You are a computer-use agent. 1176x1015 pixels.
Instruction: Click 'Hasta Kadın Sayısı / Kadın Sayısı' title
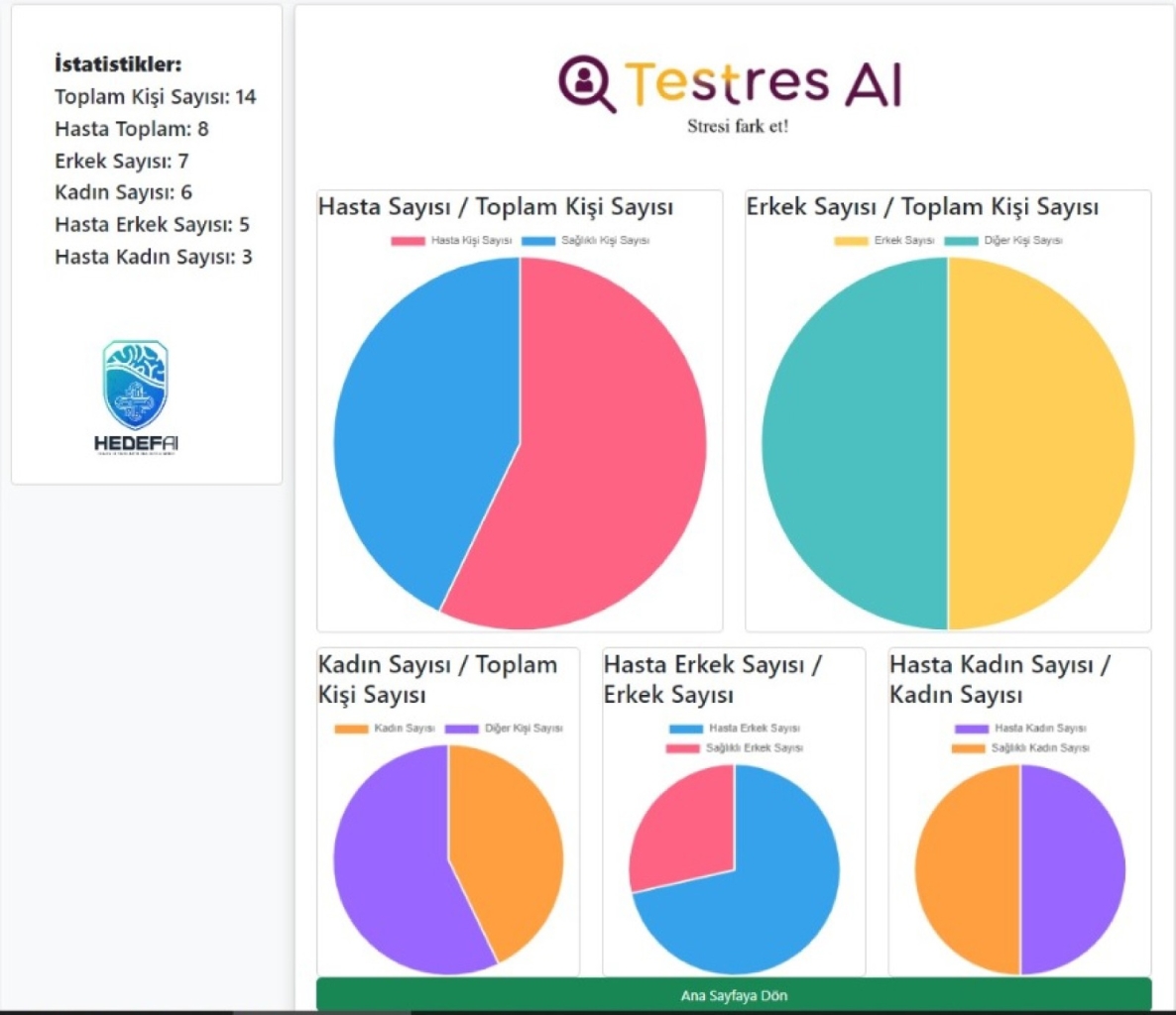pos(999,679)
